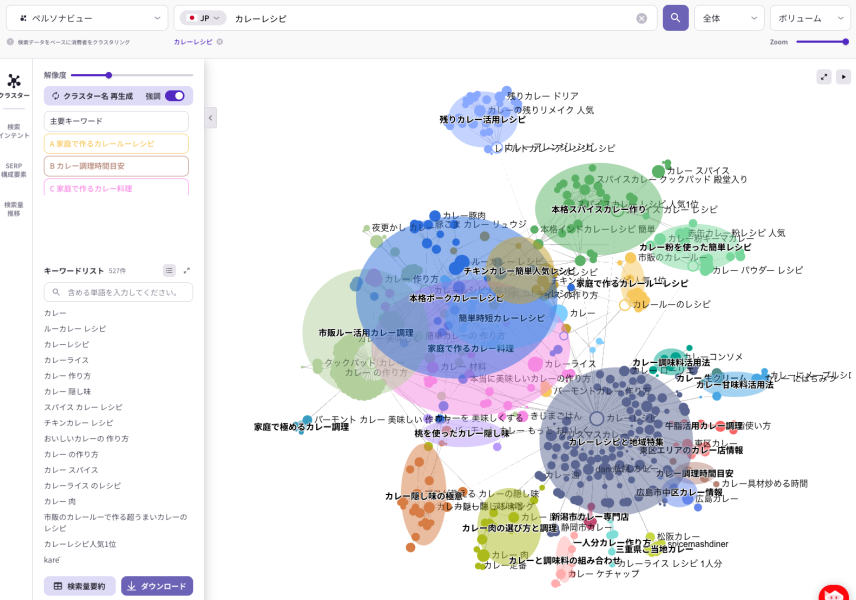Go to SERP構成要素 tab

coord(14,169)
